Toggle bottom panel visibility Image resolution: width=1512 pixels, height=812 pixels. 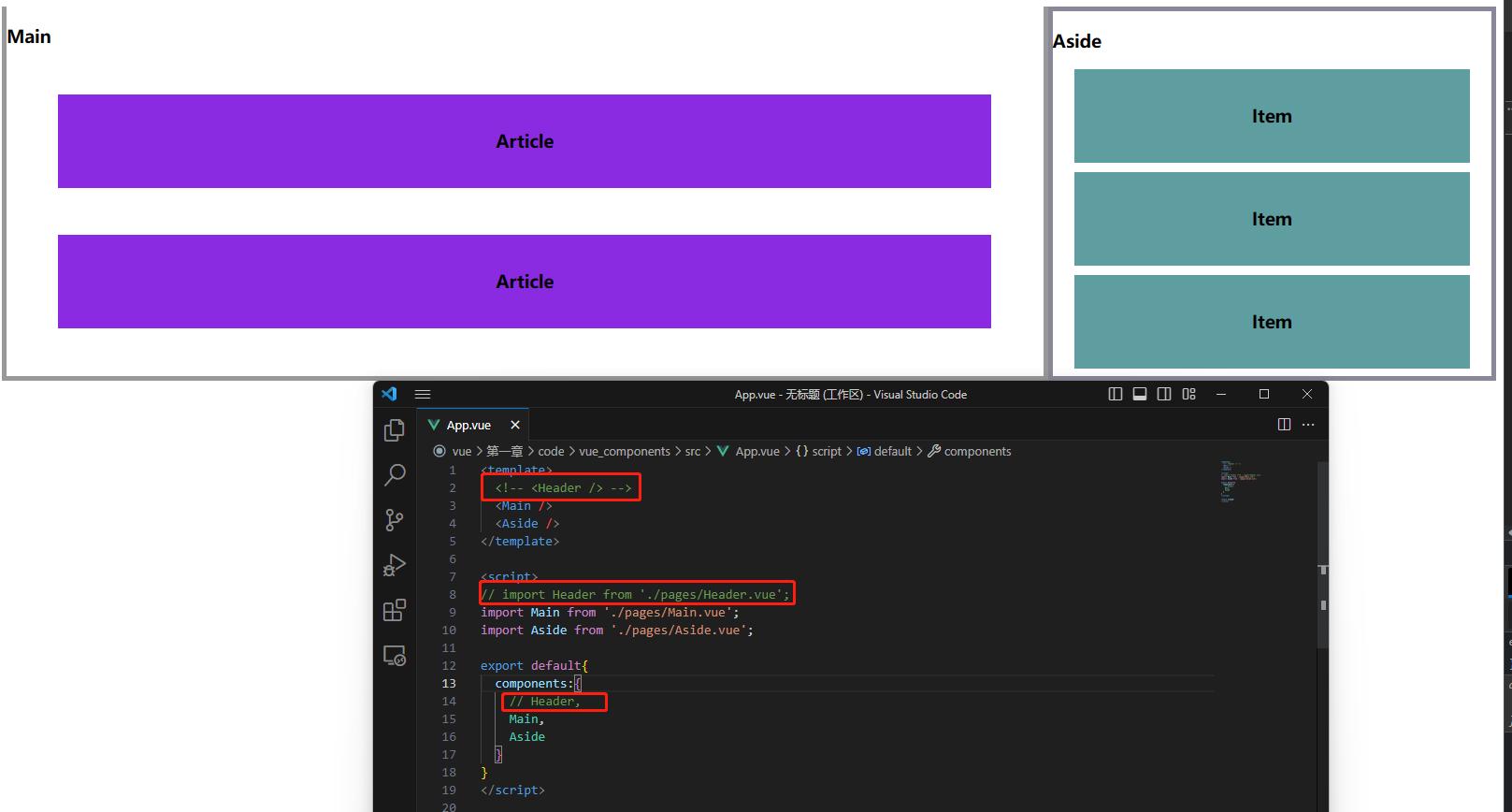(x=1140, y=395)
